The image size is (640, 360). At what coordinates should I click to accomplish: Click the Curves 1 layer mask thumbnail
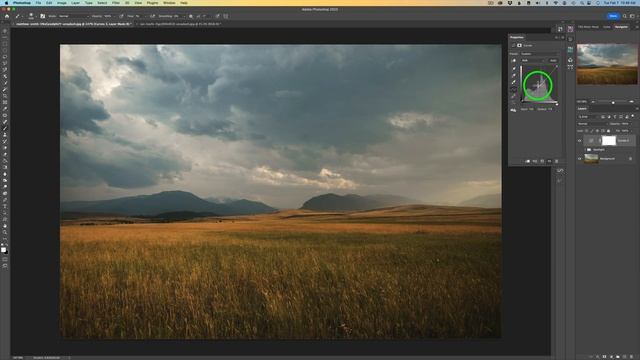pyautogui.click(x=609, y=140)
